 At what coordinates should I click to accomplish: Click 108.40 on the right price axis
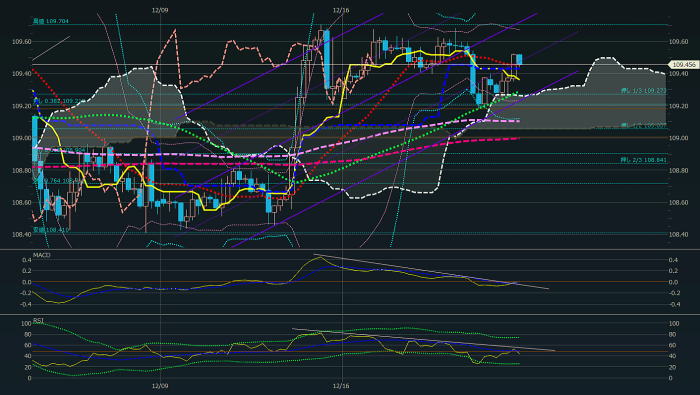coord(679,235)
